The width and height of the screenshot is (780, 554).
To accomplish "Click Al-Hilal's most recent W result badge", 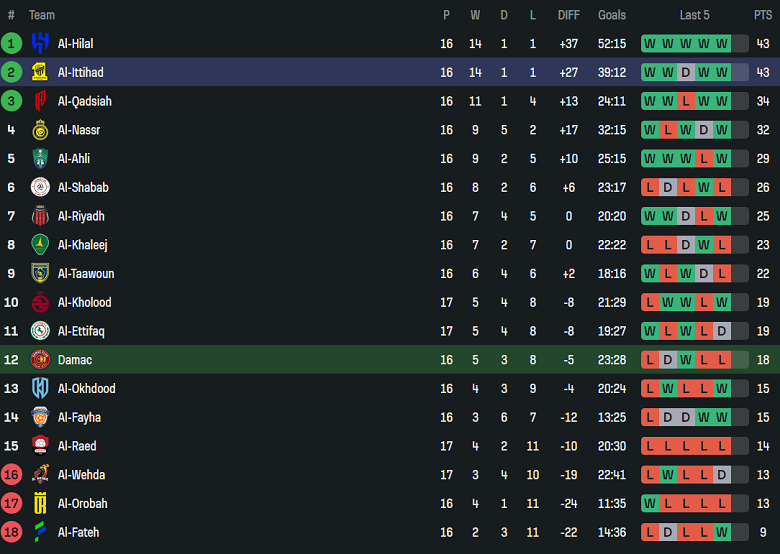I will coord(722,43).
